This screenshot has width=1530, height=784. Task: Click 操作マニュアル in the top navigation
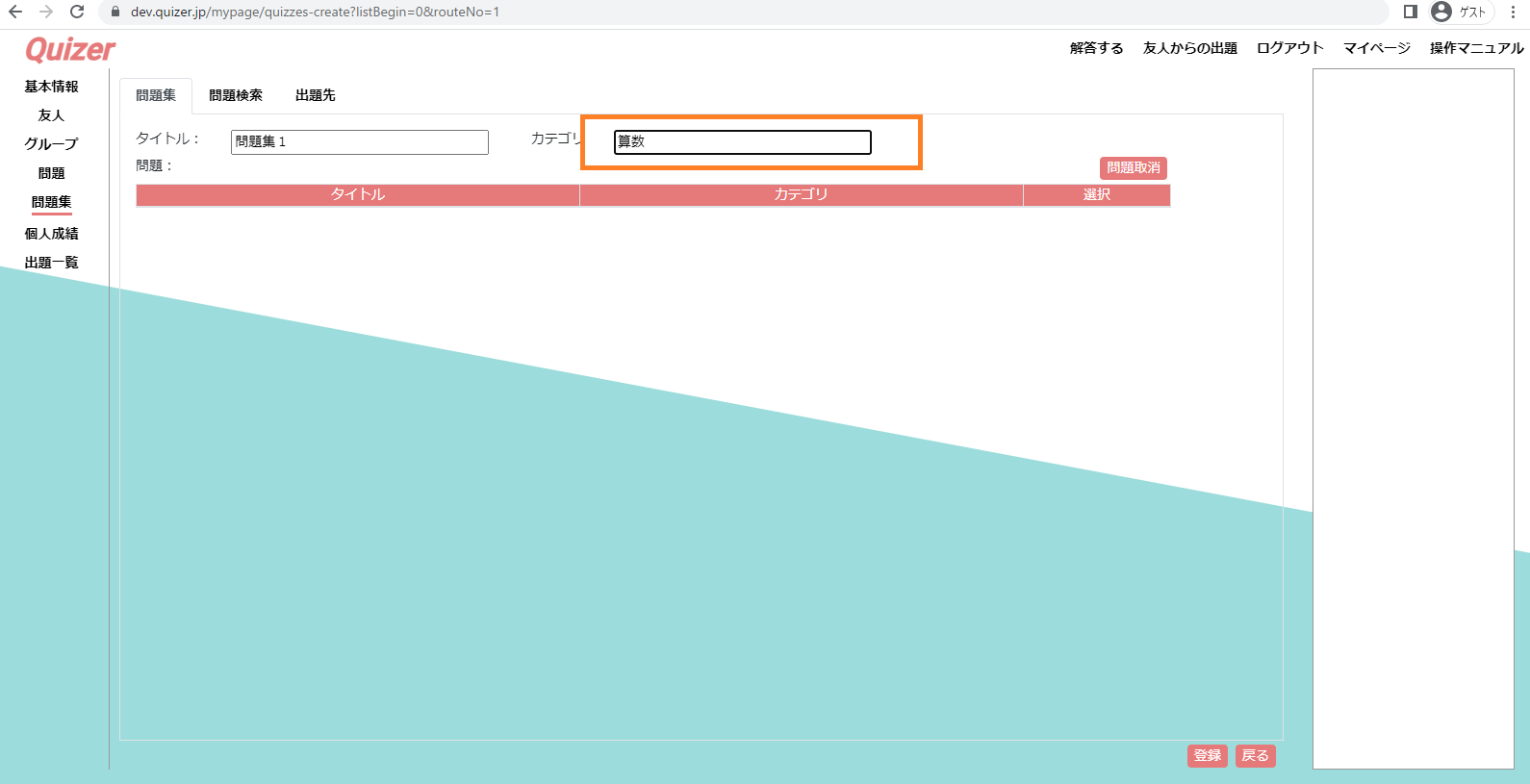[x=1476, y=48]
